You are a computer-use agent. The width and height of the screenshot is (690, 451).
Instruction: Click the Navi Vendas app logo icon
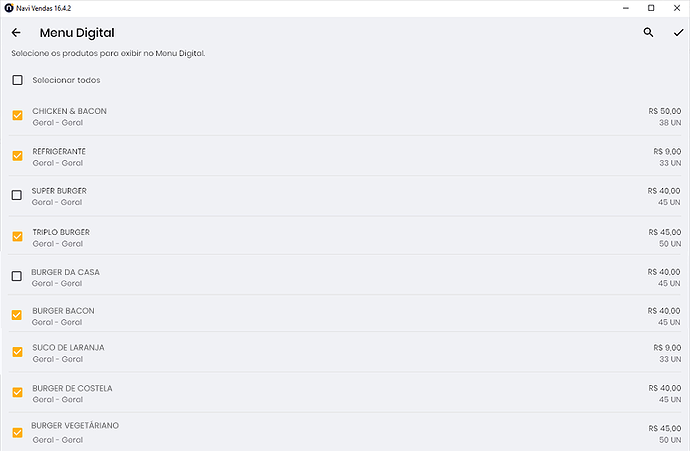click(9, 8)
